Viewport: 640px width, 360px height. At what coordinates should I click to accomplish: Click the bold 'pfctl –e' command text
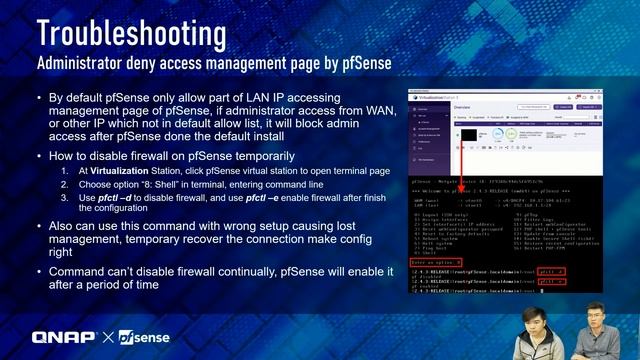point(262,198)
